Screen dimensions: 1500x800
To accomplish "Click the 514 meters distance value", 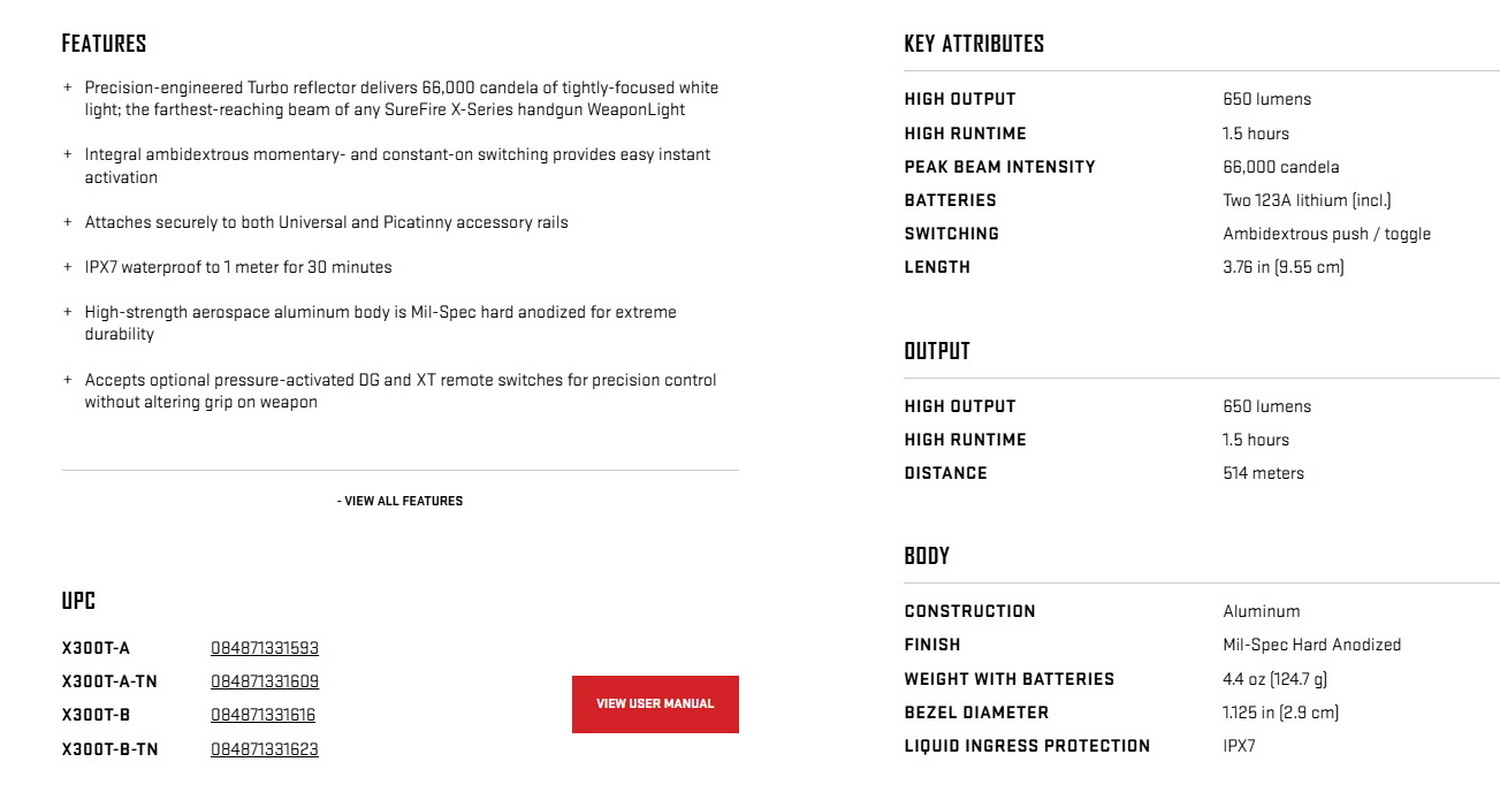I will [x=1263, y=473].
